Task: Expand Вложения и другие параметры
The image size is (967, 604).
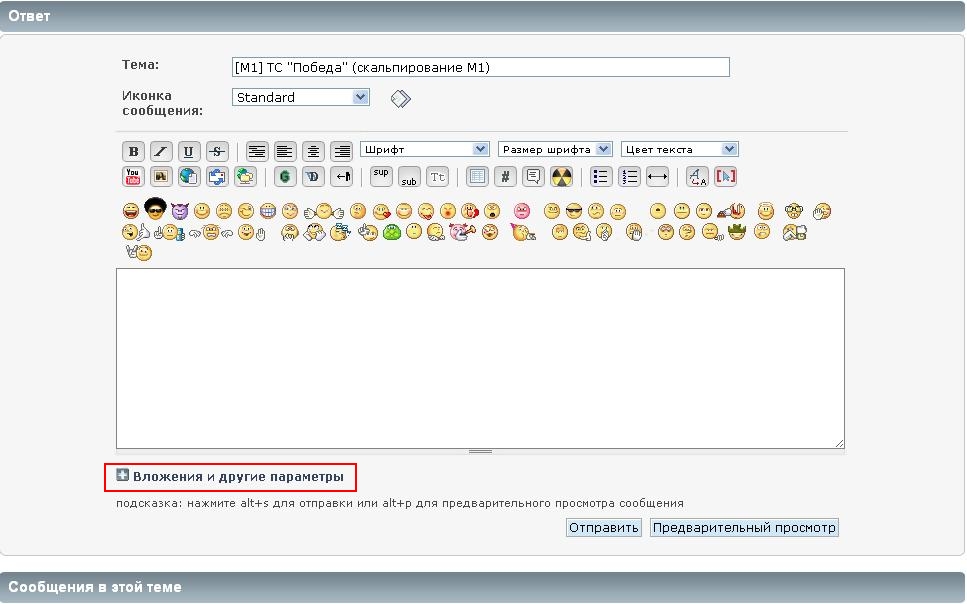Action: click(230, 476)
